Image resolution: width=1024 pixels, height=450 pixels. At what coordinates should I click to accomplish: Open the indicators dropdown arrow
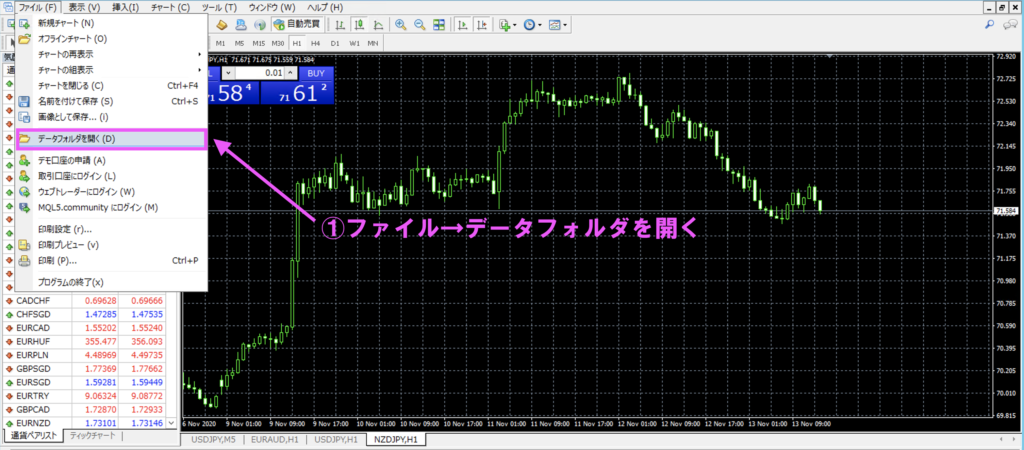pyautogui.click(x=515, y=25)
